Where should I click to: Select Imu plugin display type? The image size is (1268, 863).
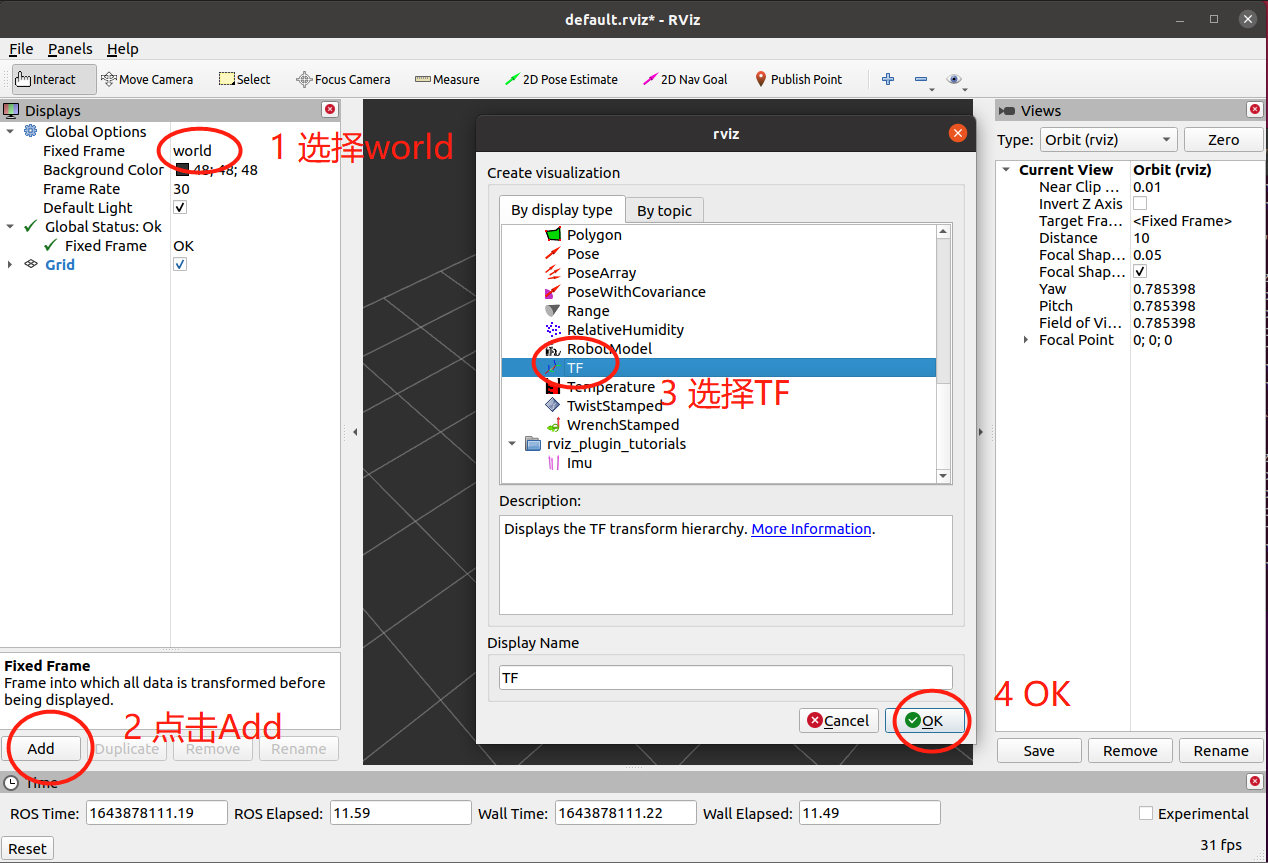pos(579,463)
